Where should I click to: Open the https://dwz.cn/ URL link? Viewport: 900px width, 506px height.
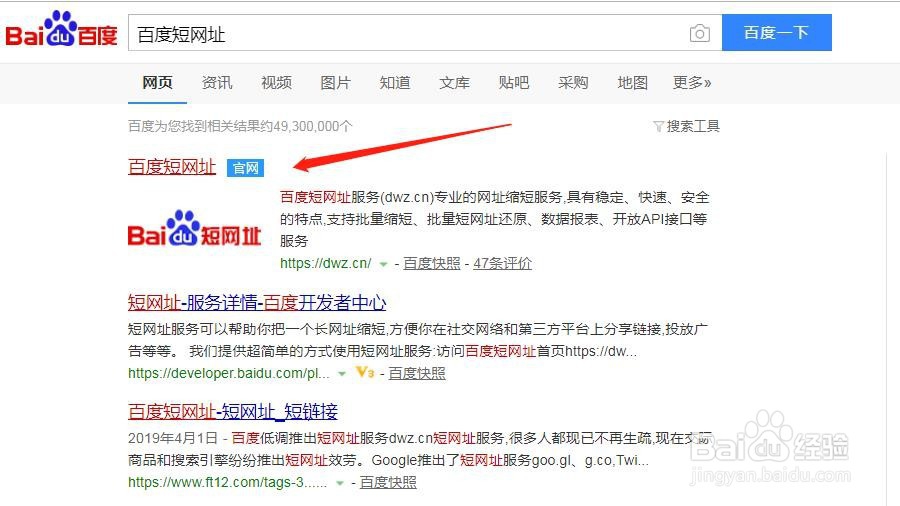click(325, 263)
